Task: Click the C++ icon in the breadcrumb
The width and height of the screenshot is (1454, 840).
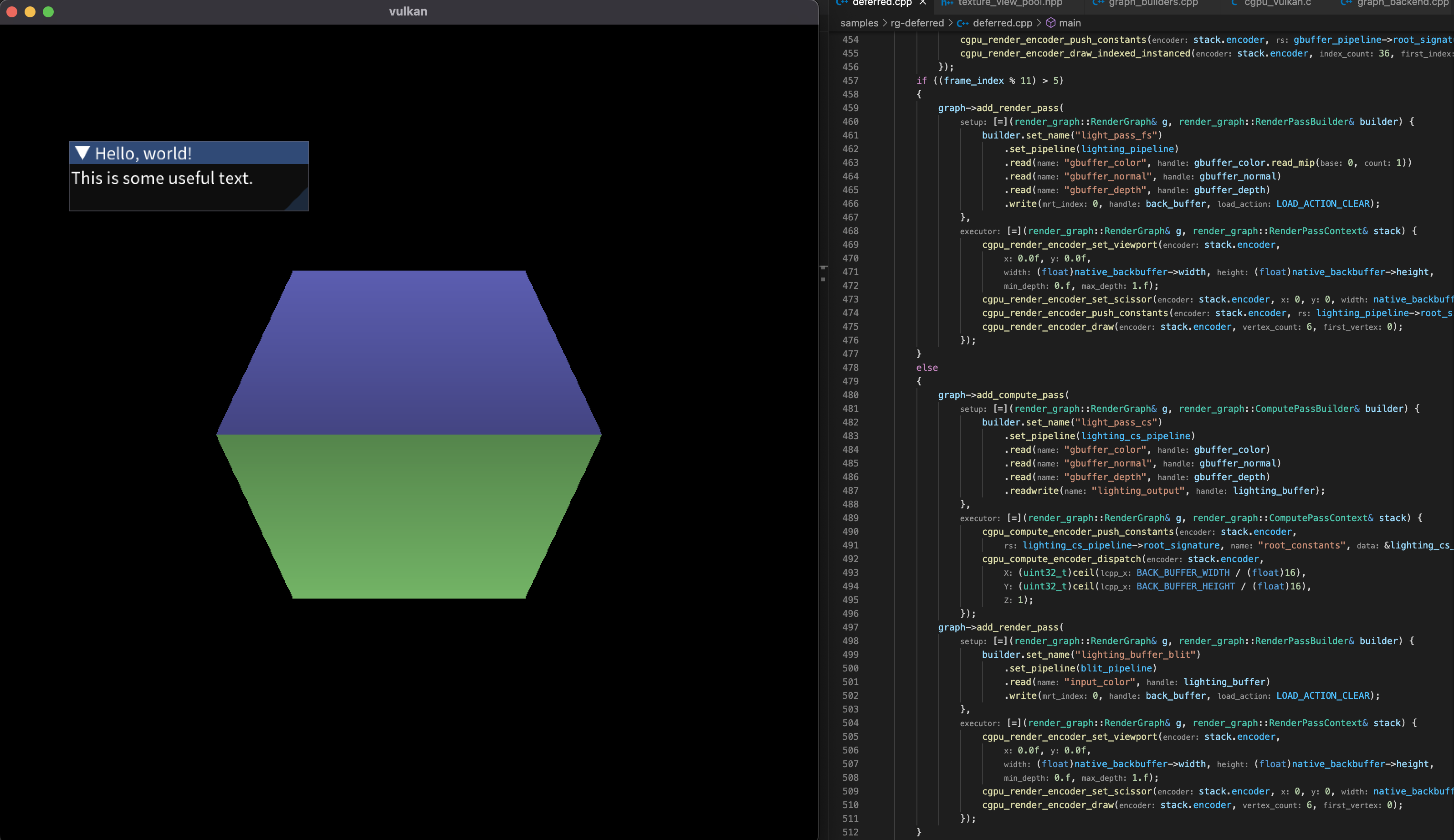Action: (963, 24)
